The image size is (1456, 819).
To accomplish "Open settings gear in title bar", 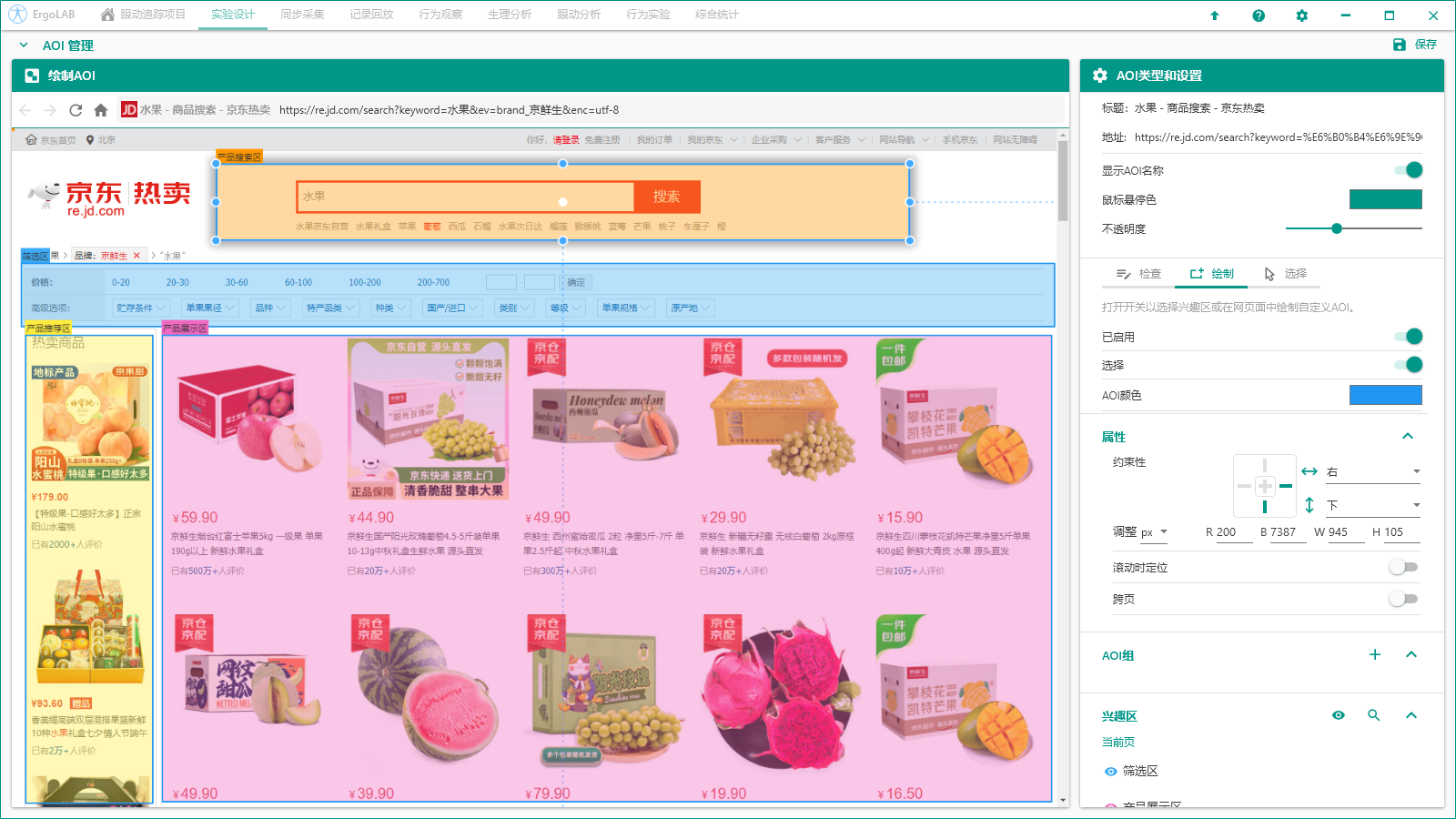I will (1302, 15).
